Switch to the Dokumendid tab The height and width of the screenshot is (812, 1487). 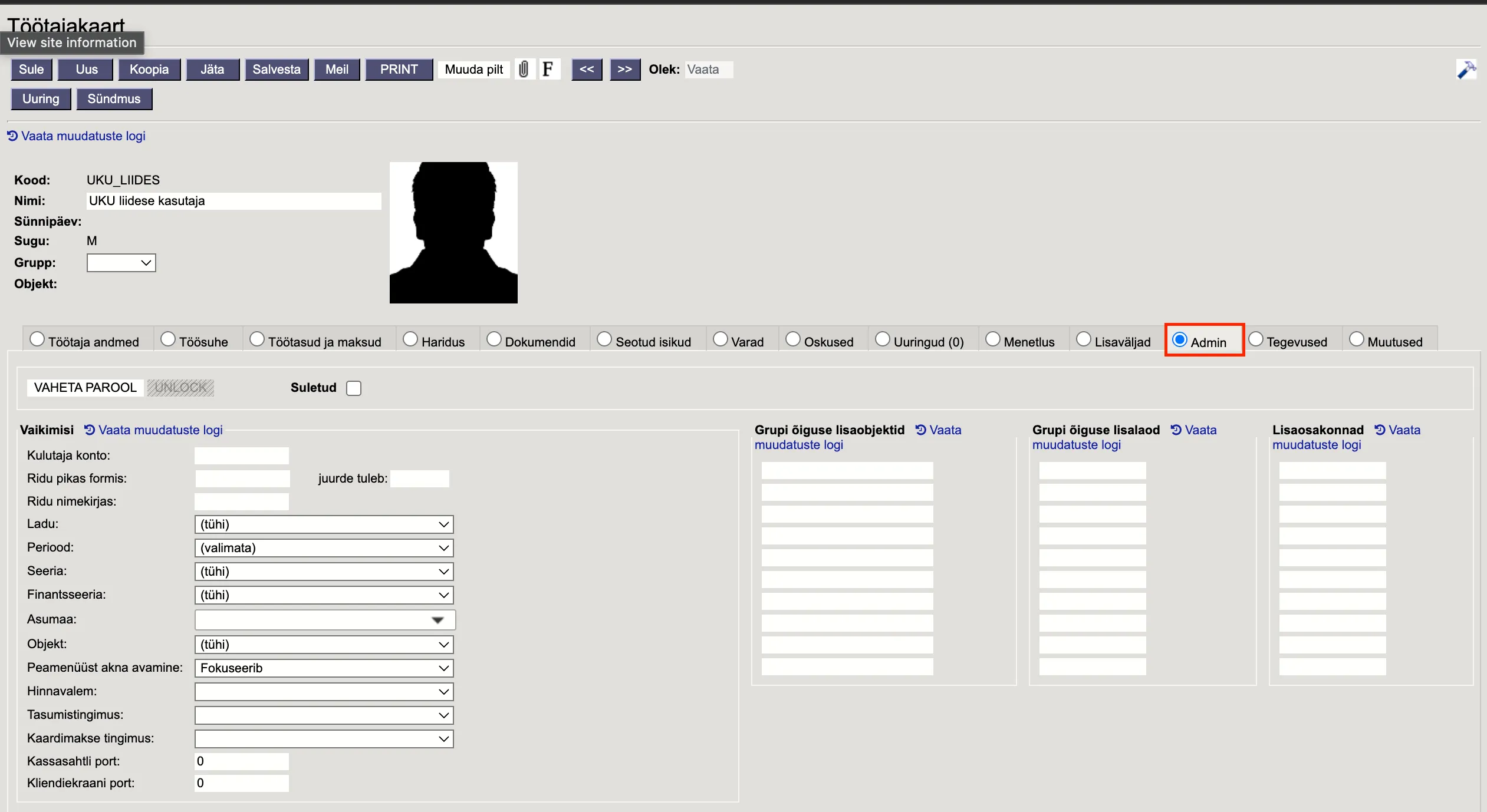click(494, 339)
